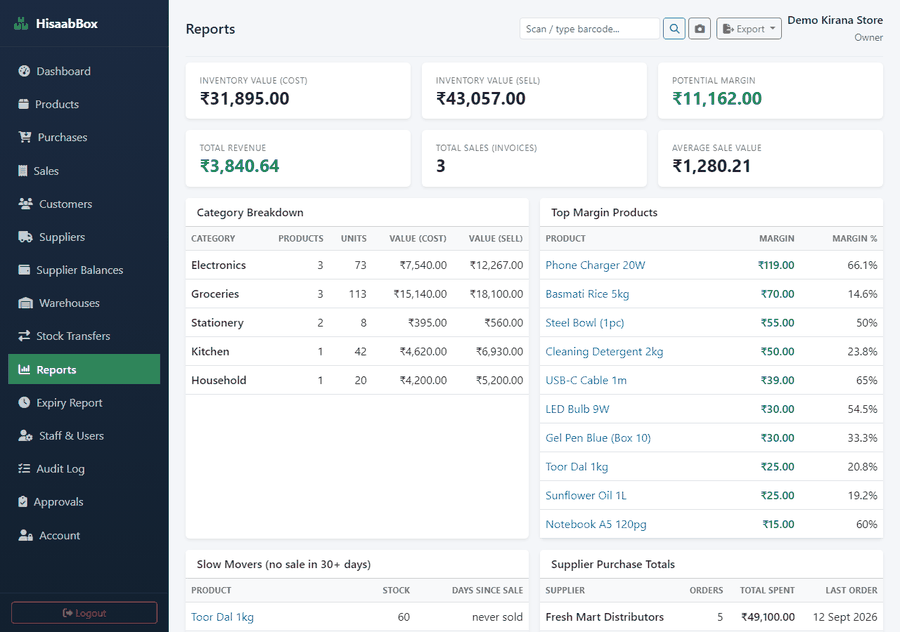This screenshot has height=632, width=900.
Task: Click the ₹3,840.64 total revenue value
Action: click(x=239, y=166)
